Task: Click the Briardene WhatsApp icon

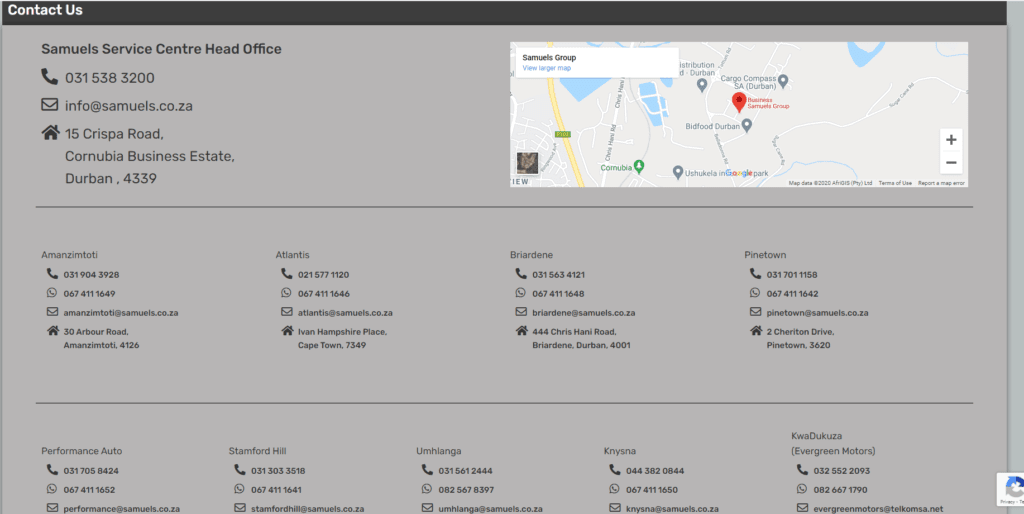Action: pos(520,293)
